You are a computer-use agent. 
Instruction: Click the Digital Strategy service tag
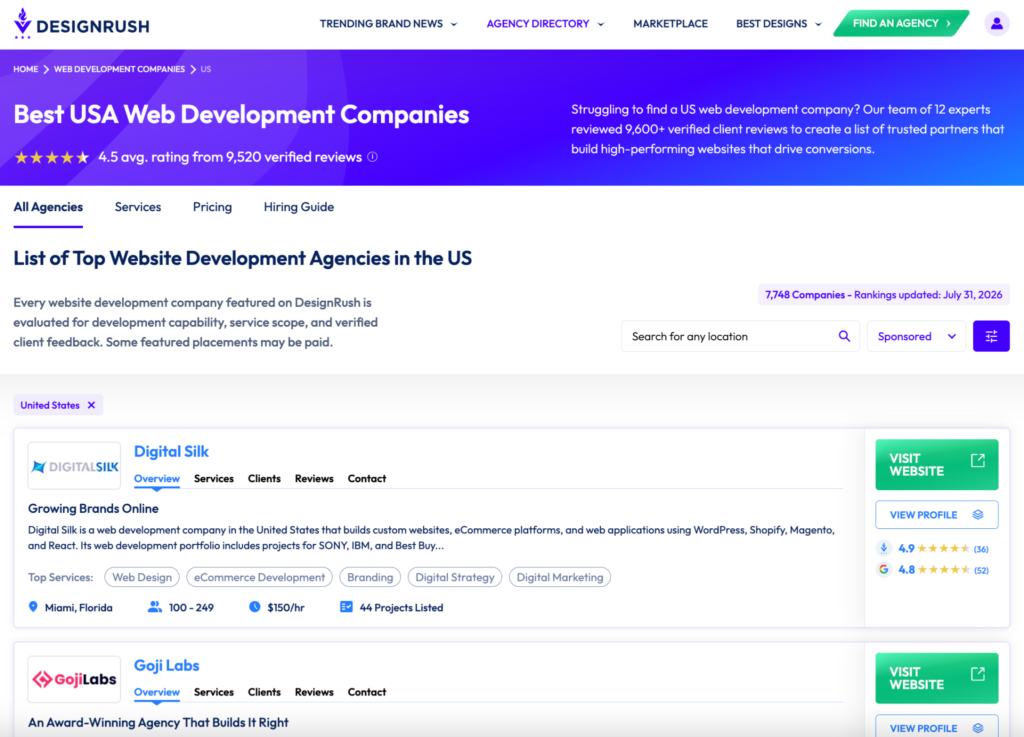455,577
